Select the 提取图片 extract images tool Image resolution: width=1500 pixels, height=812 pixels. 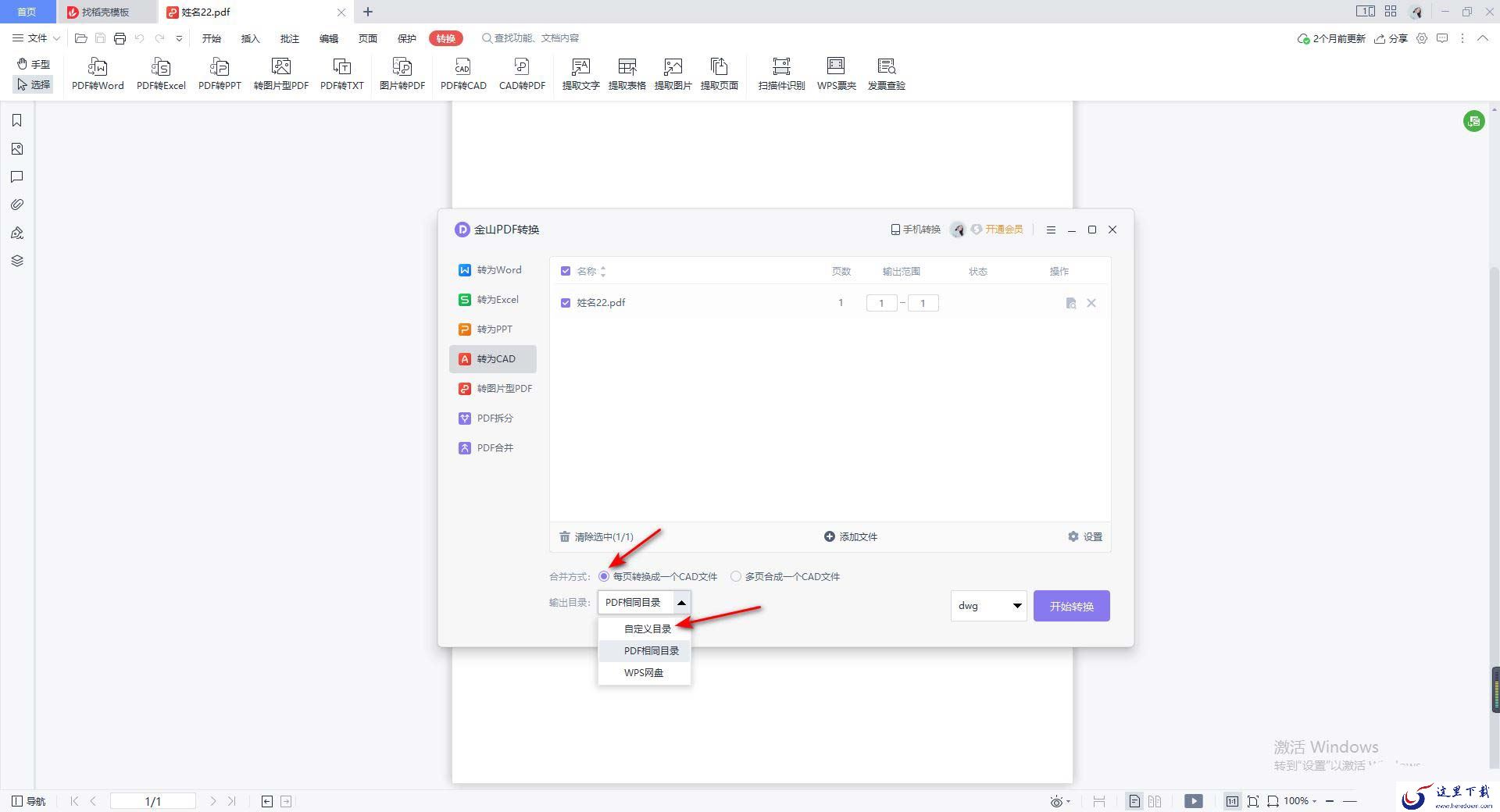(x=673, y=74)
